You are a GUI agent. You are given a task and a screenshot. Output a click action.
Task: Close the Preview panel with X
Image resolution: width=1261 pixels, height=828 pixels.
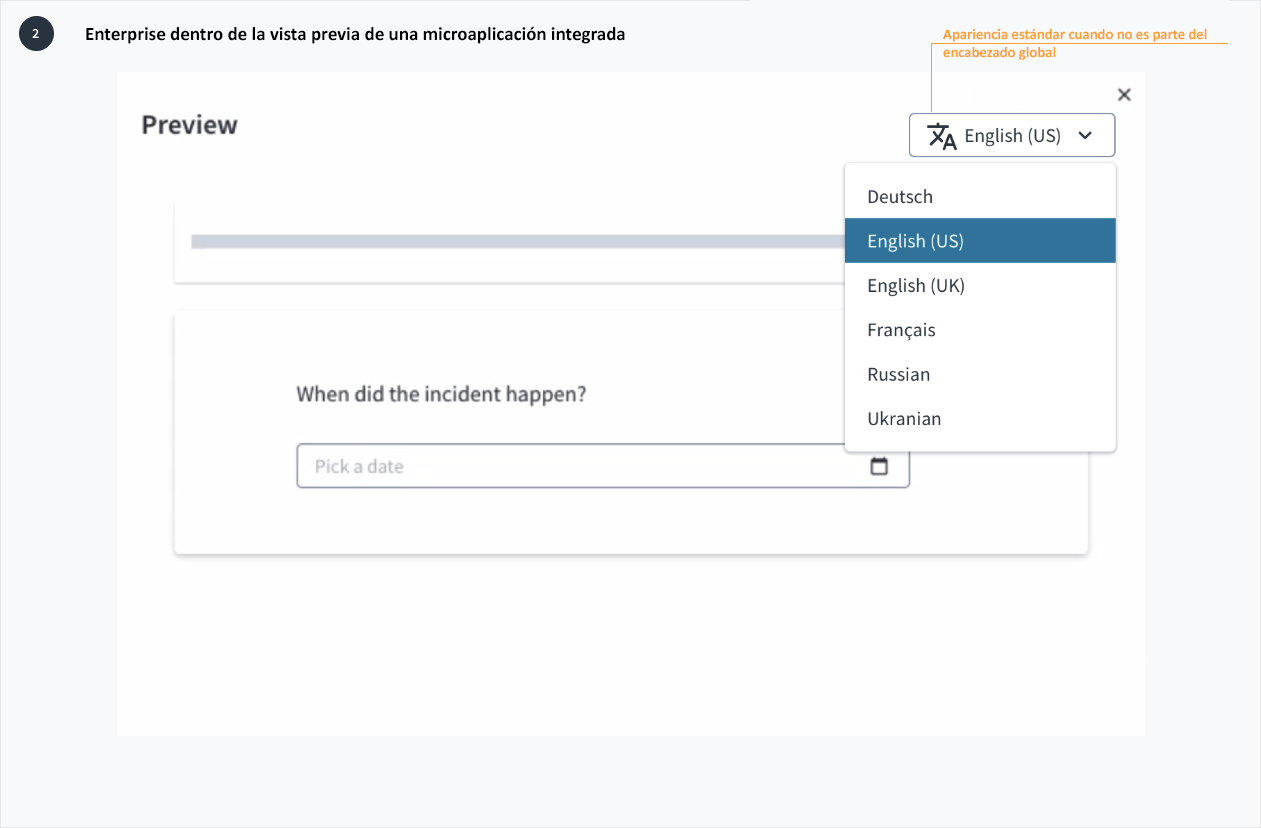coord(1124,95)
